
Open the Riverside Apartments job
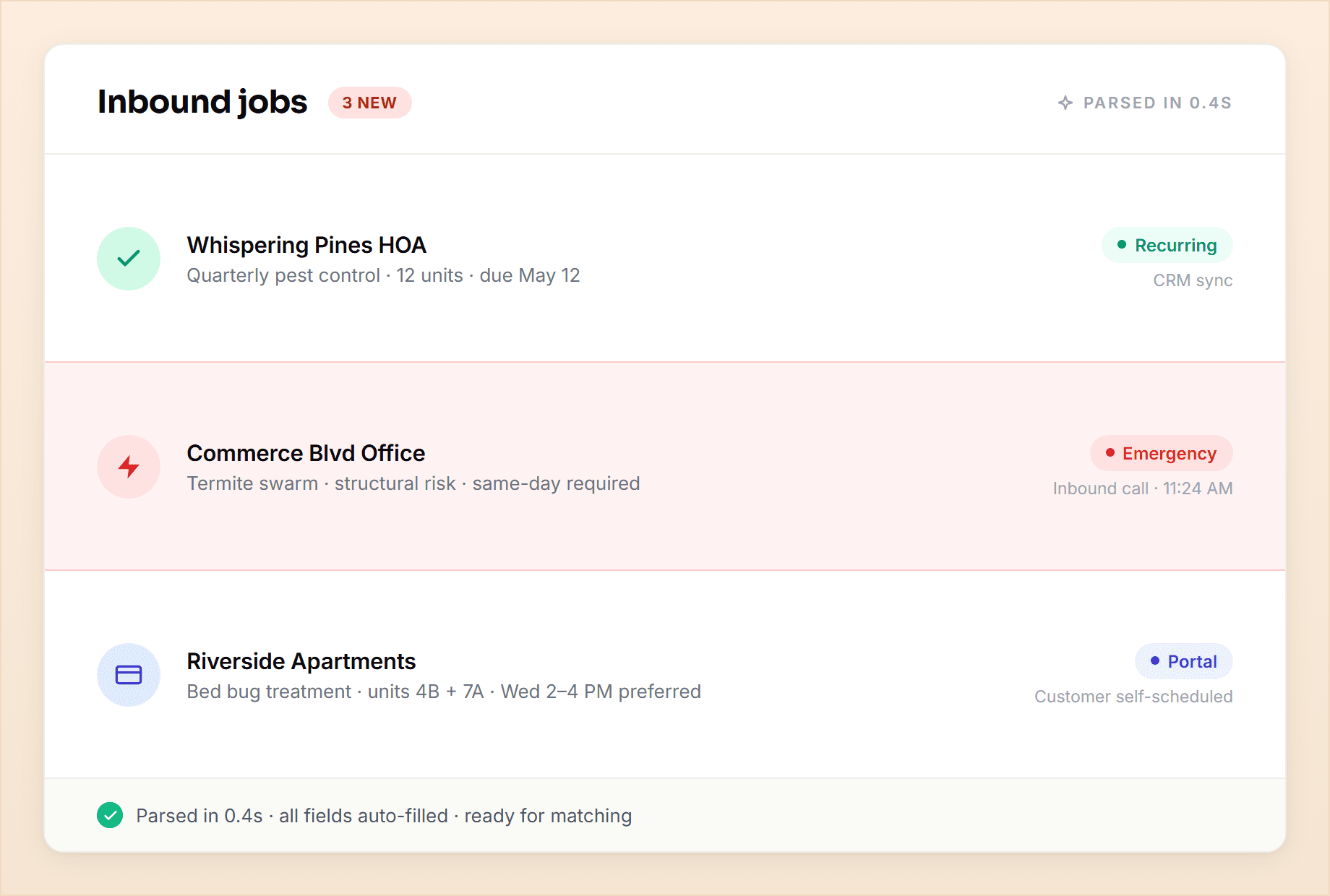tap(665, 674)
